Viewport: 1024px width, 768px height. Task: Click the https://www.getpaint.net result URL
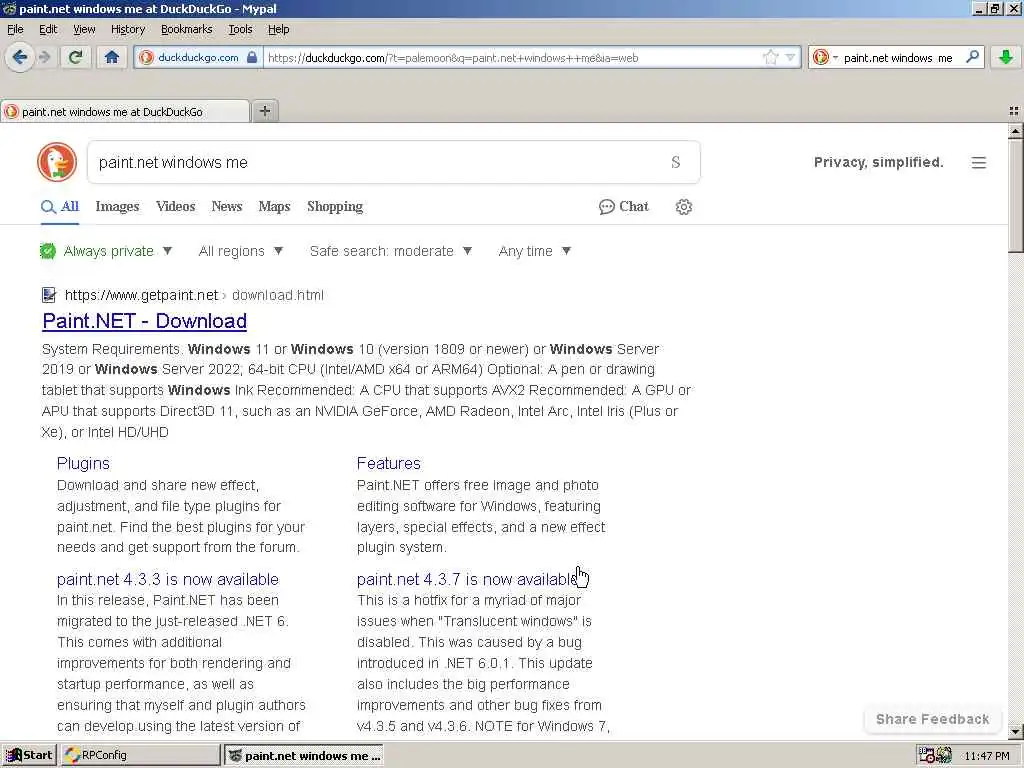[x=141, y=295]
